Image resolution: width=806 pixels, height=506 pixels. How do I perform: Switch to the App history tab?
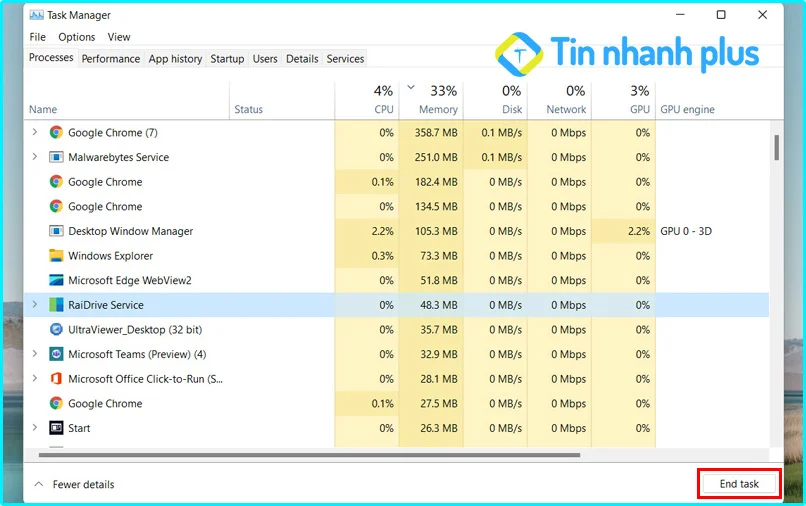point(175,59)
